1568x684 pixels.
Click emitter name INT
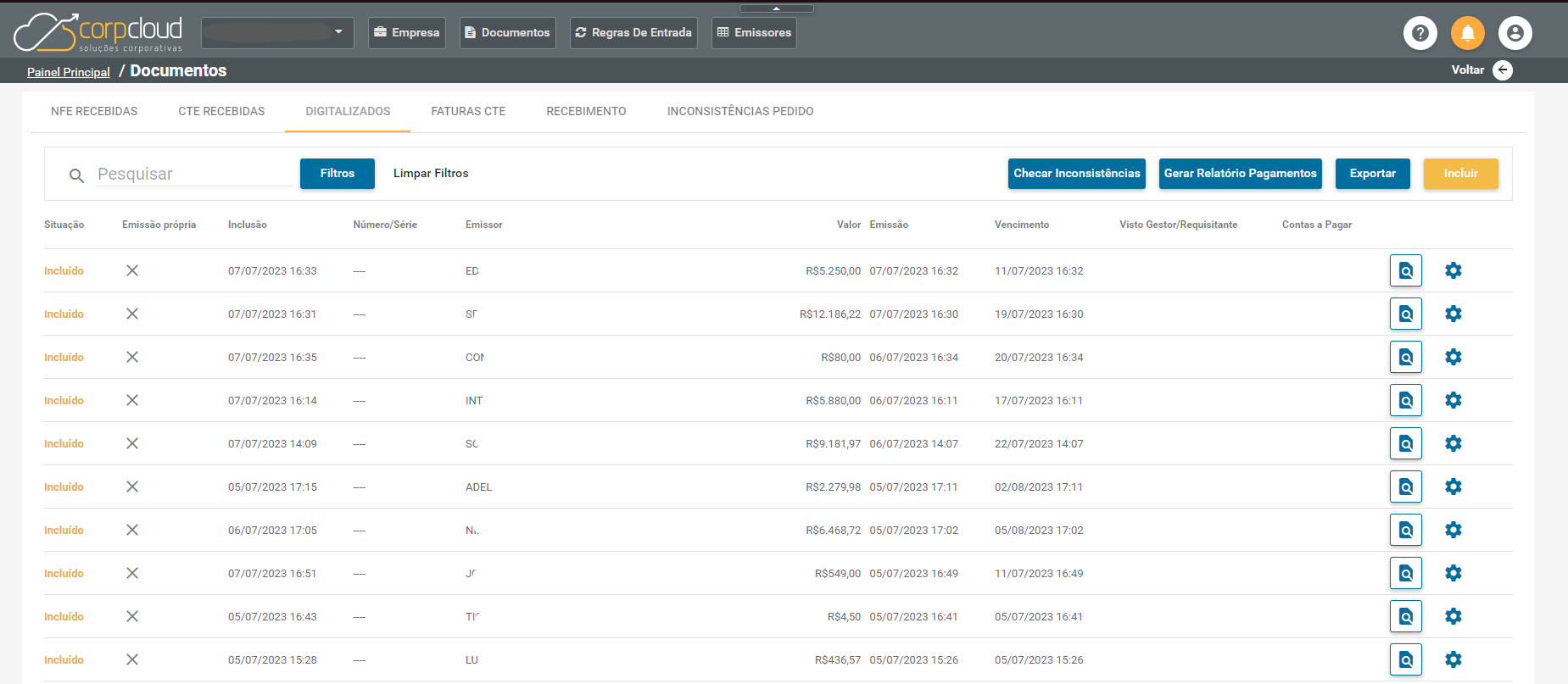[474, 401]
